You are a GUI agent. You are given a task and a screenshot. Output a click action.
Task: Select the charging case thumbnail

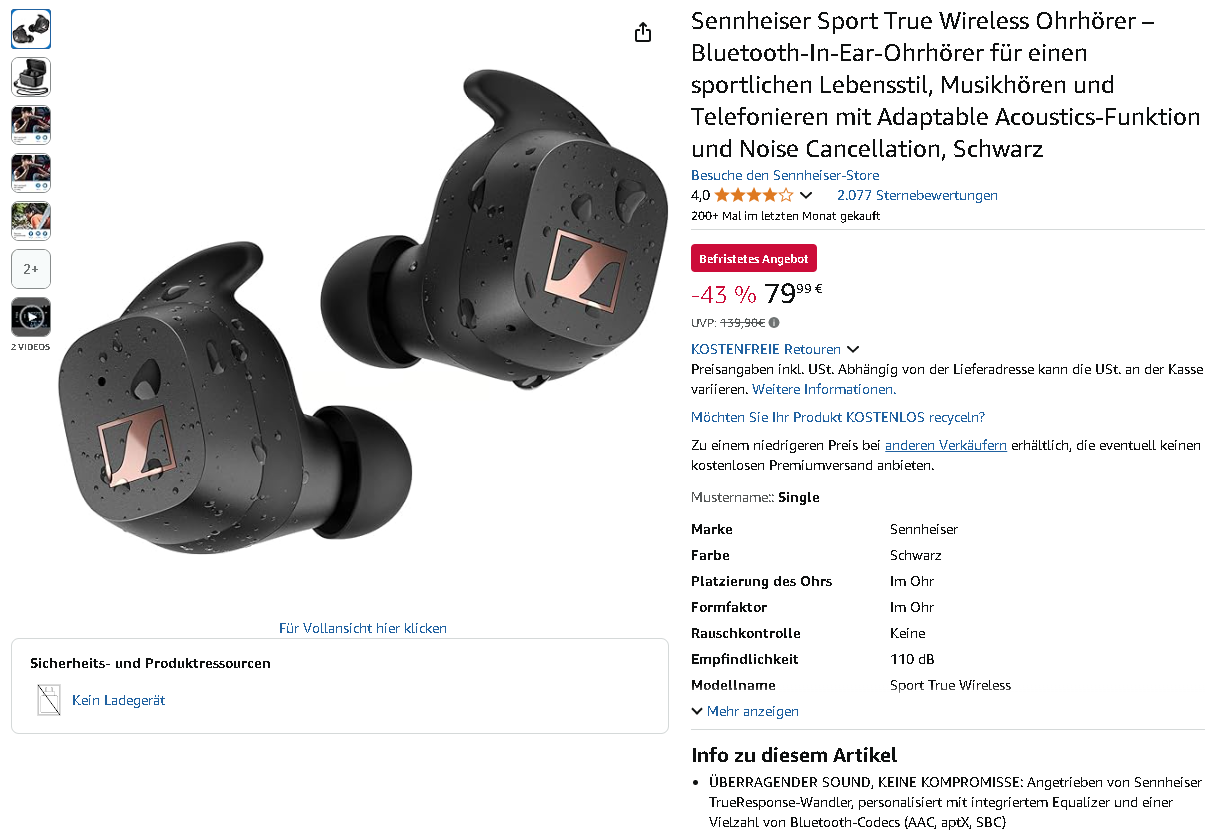[31, 77]
